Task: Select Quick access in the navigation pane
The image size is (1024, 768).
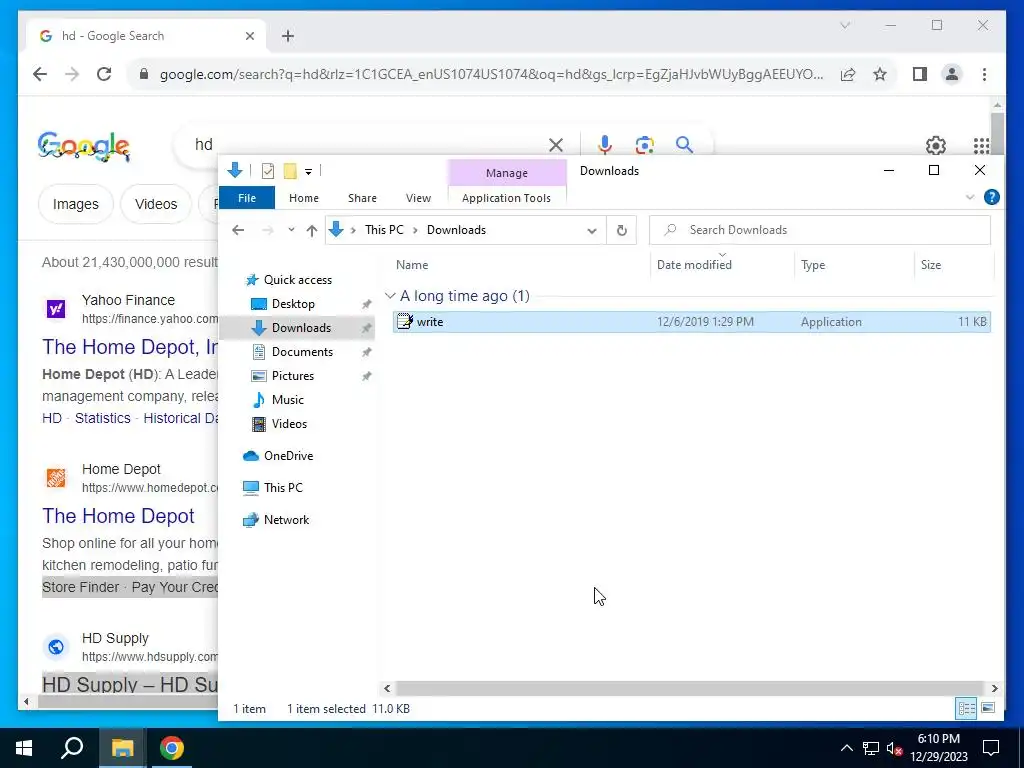Action: [x=297, y=280]
